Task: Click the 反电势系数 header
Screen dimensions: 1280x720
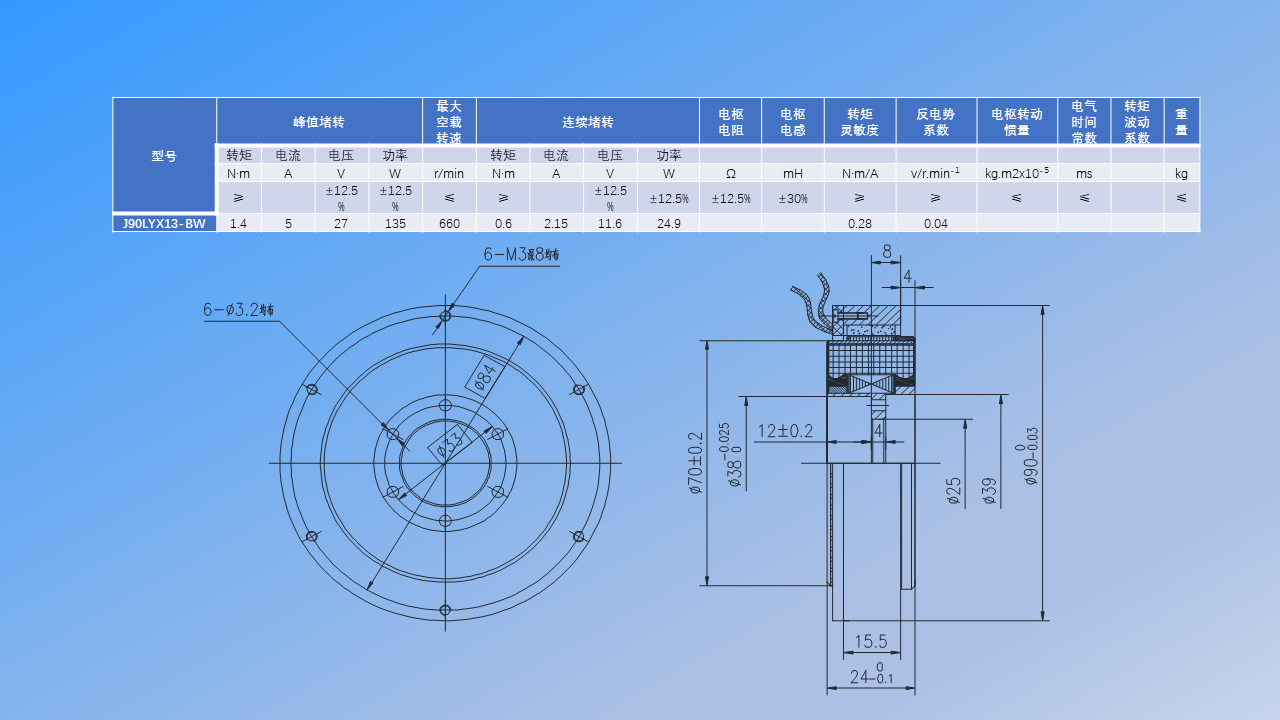Action: 936,122
